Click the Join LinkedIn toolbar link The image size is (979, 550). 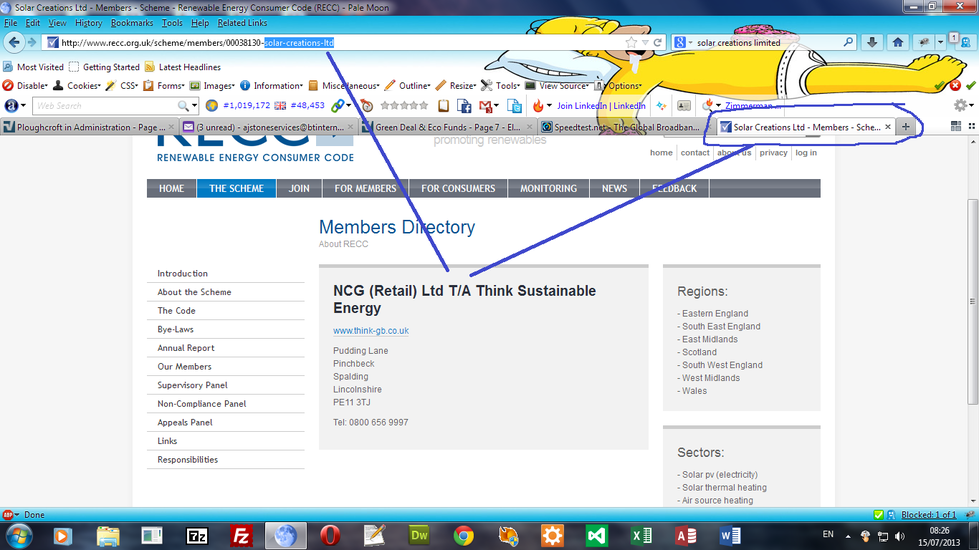click(x=601, y=106)
